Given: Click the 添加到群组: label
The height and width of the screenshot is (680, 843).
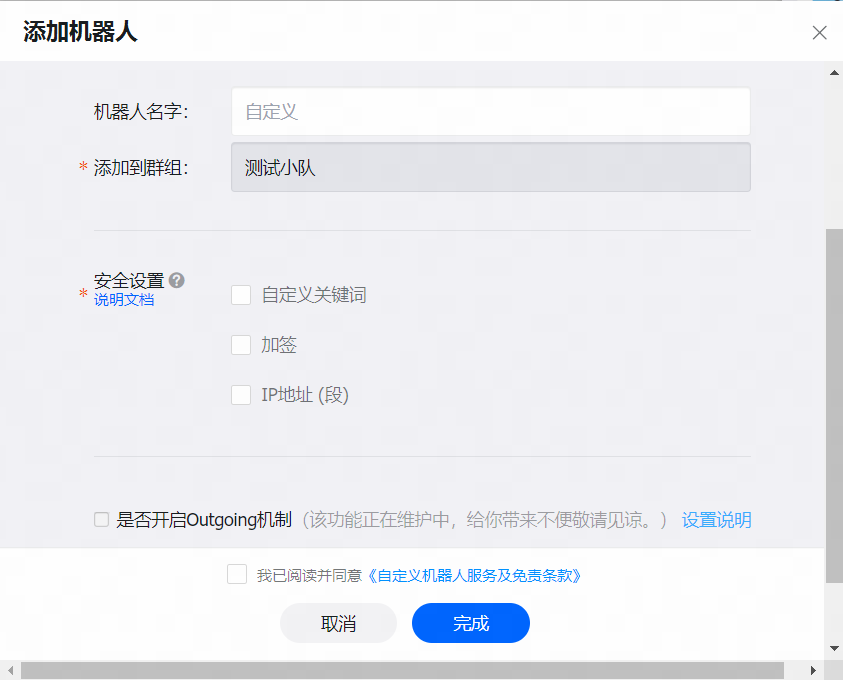Looking at the screenshot, I should point(141,168).
